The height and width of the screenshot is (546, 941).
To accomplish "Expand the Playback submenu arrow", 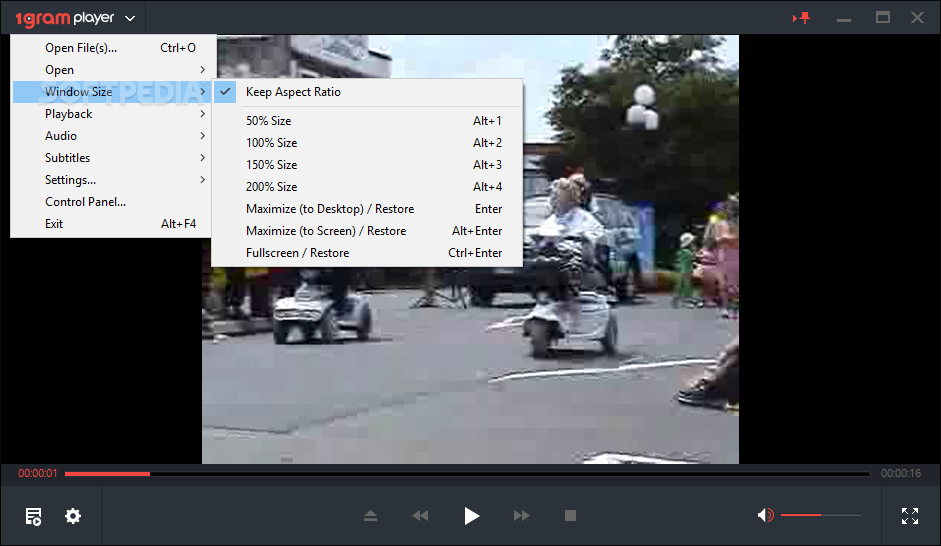I will coord(202,113).
